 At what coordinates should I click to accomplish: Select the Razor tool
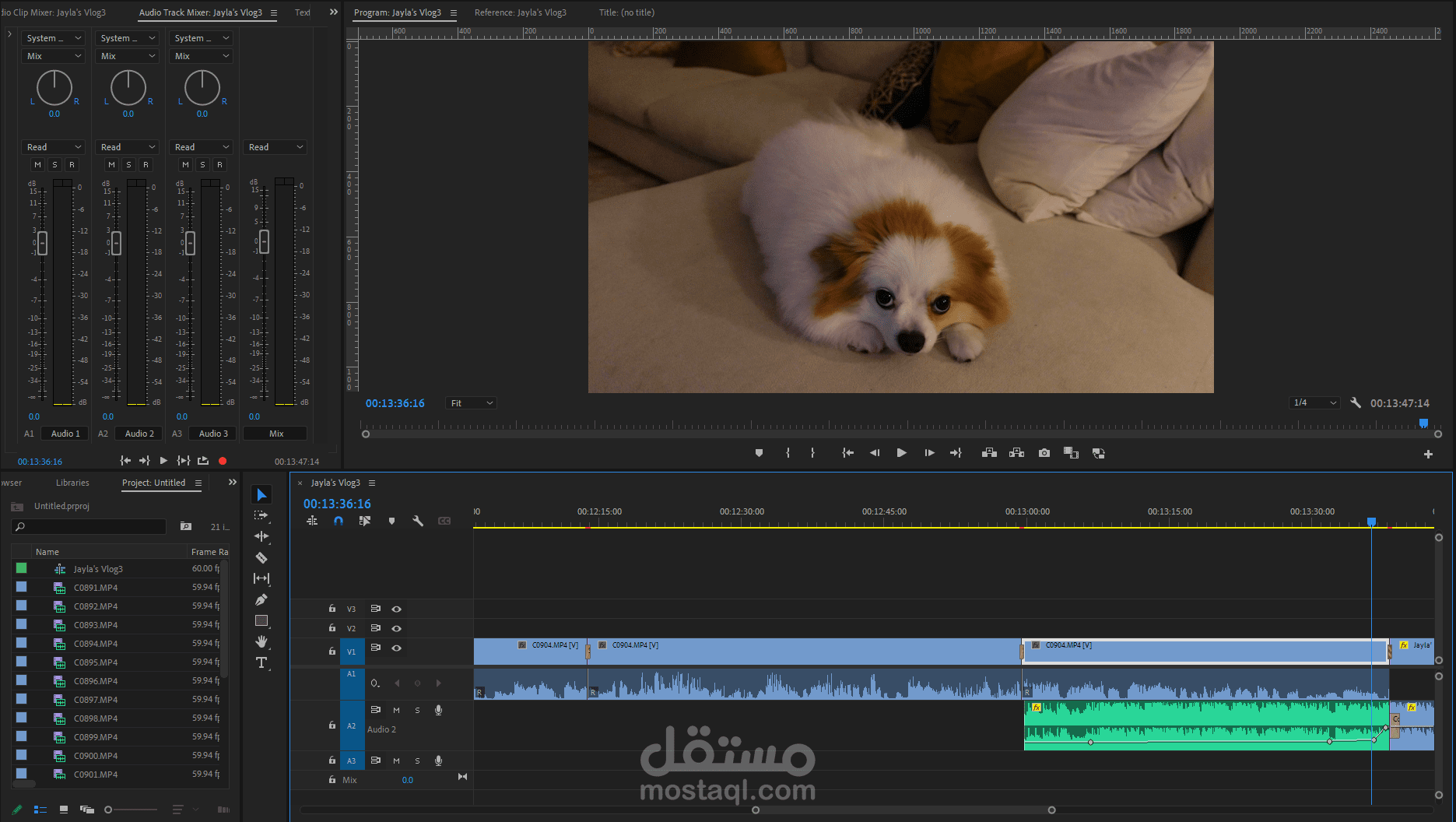coord(261,557)
